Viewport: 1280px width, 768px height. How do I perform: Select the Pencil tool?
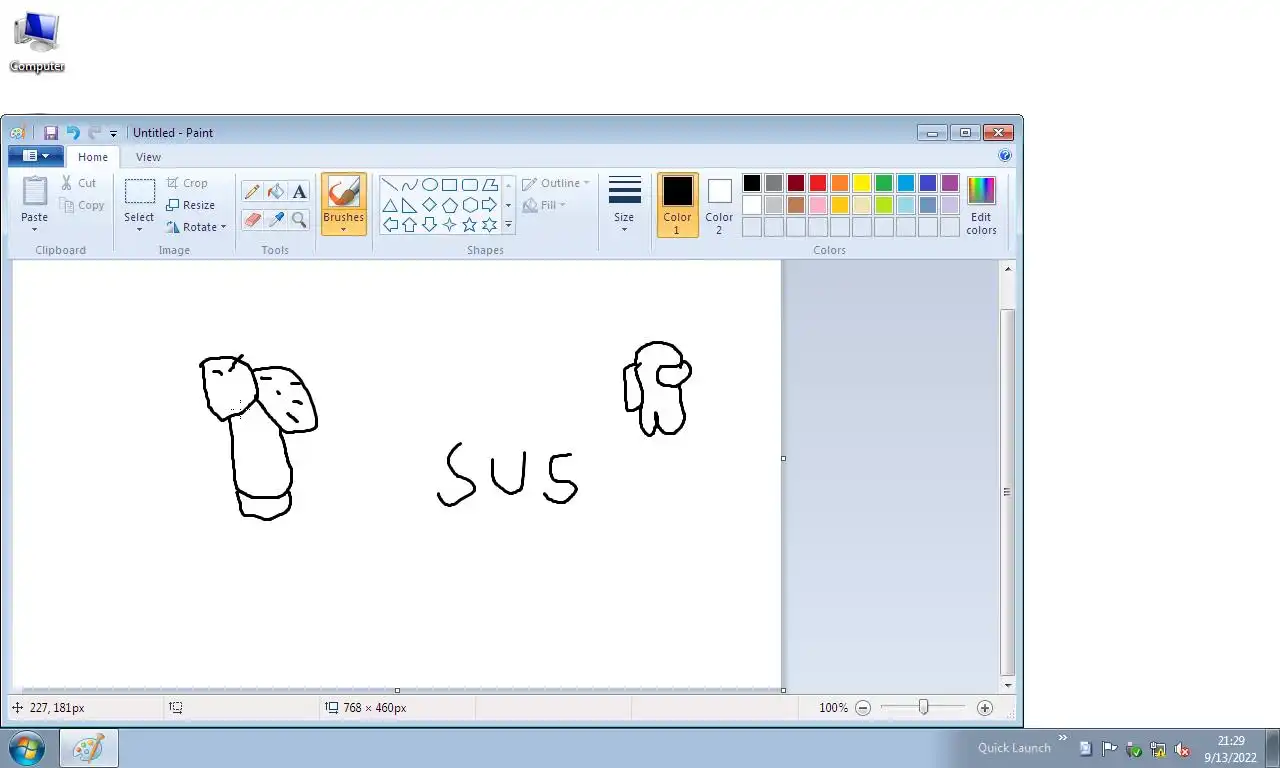(252, 191)
